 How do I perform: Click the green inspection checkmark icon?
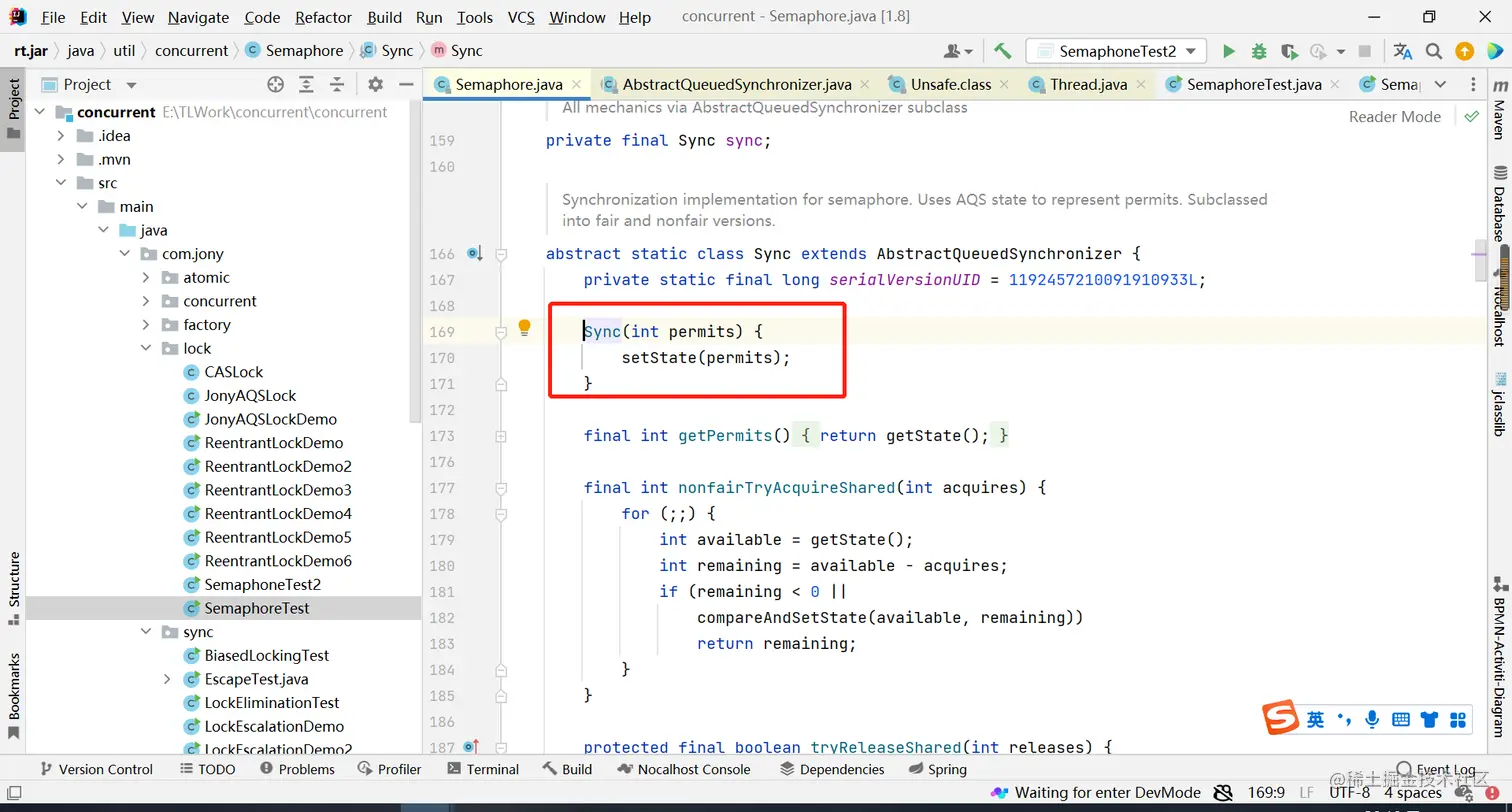(x=1471, y=117)
